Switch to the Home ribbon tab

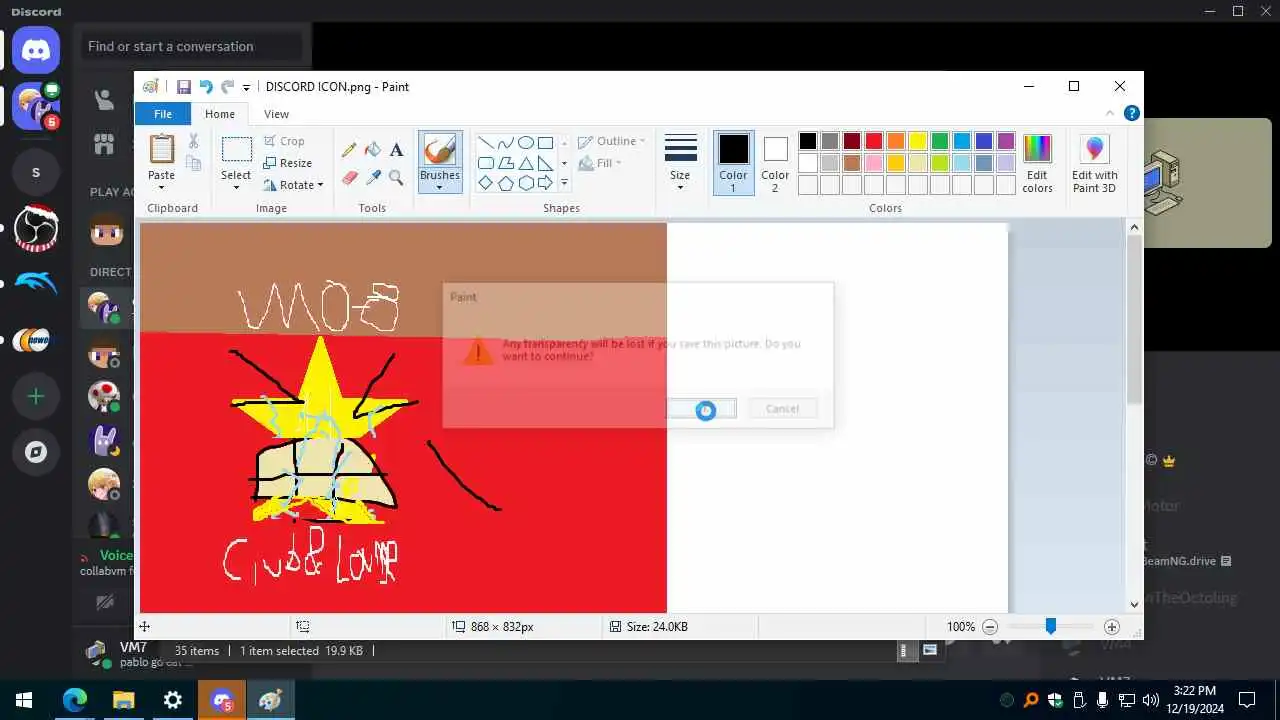pos(220,114)
